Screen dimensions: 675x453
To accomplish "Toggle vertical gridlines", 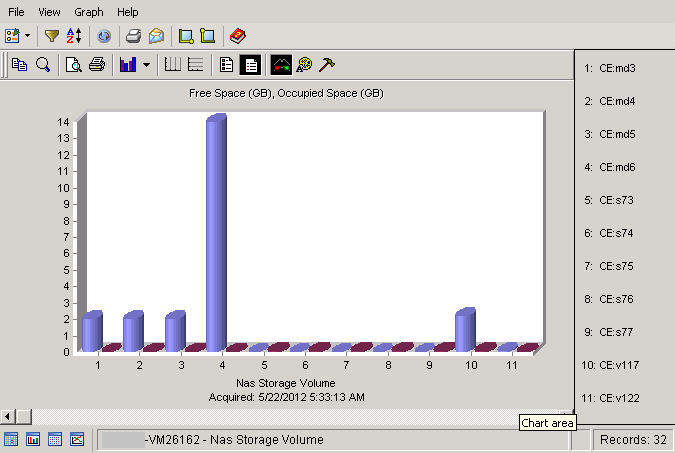I will 173,65.
